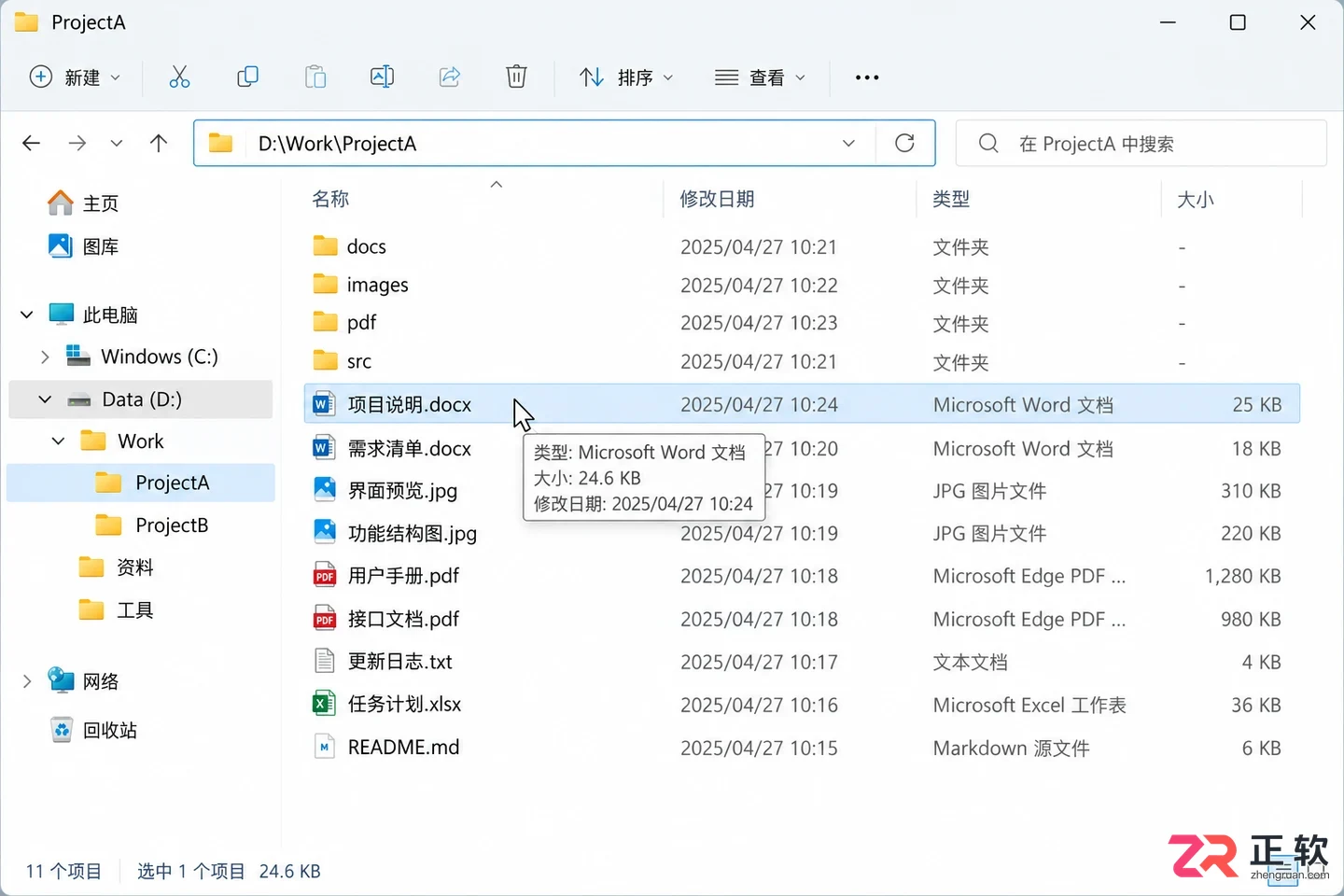1344x896 pixels.
Task: Click the Paste clipboard icon
Action: [x=315, y=77]
